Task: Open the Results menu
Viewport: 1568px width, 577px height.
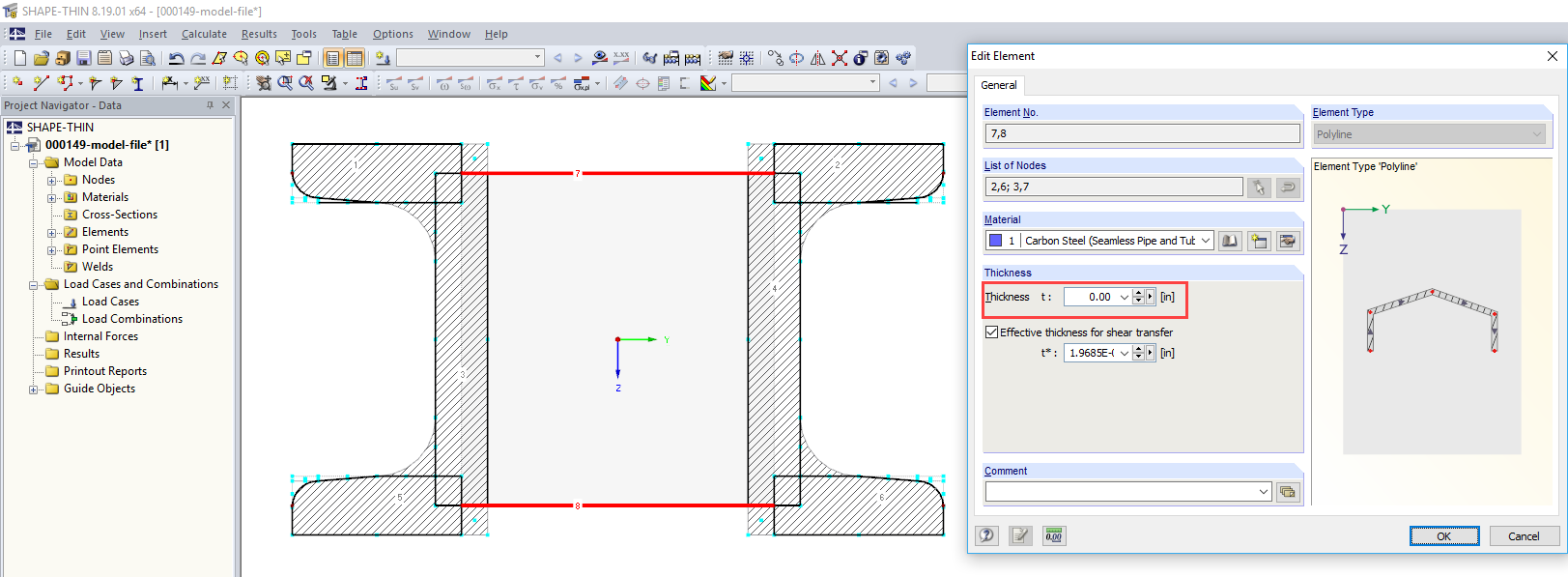Action: coord(259,34)
